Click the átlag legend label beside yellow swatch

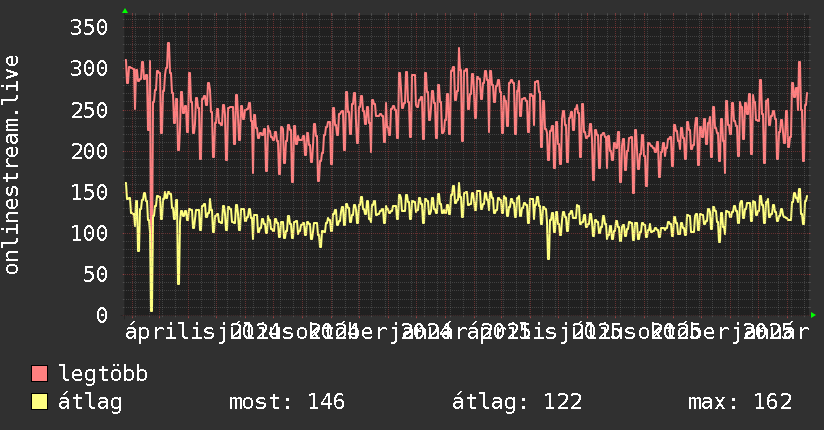(90, 402)
